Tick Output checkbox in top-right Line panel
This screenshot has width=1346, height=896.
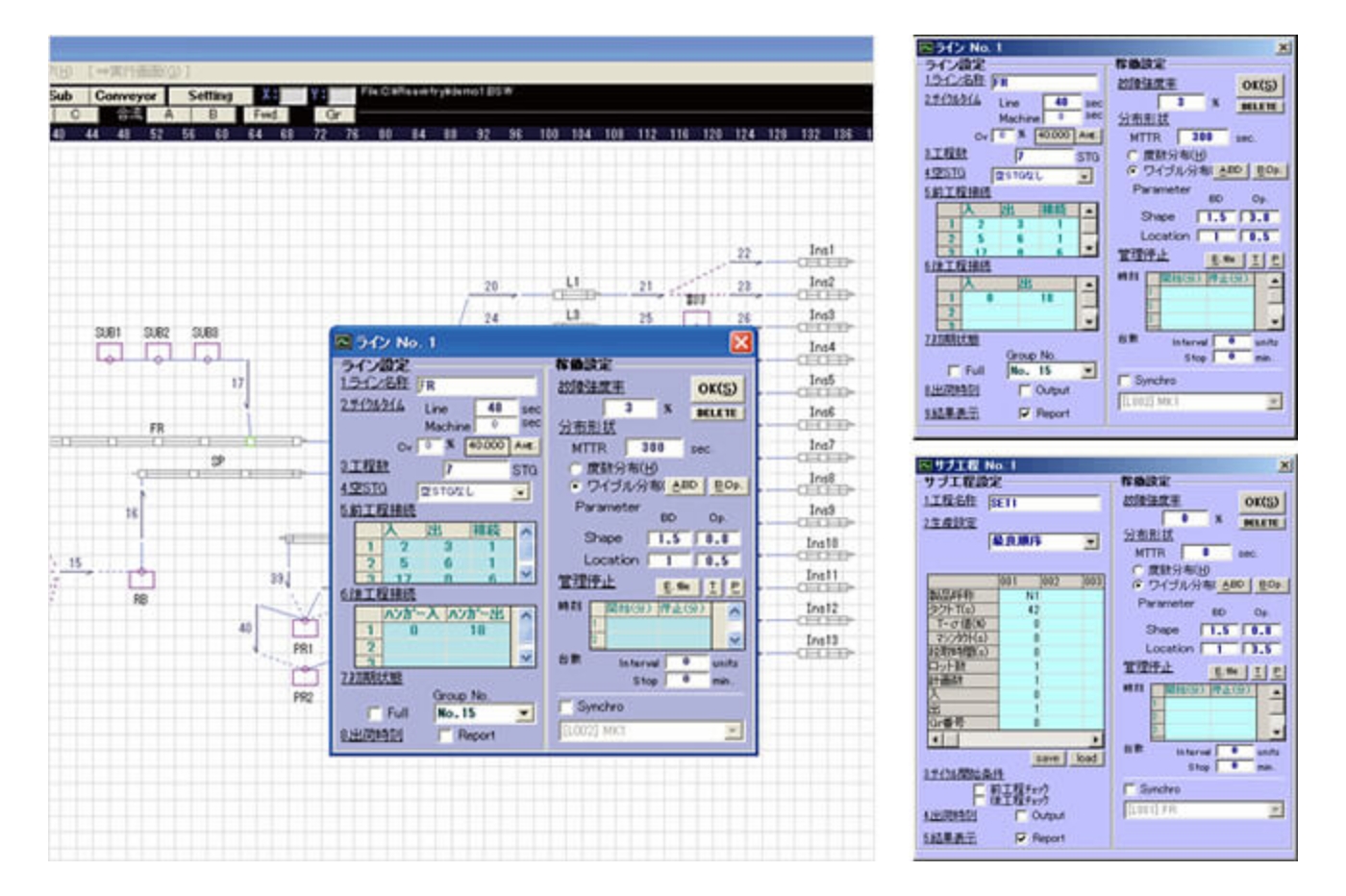1025,390
